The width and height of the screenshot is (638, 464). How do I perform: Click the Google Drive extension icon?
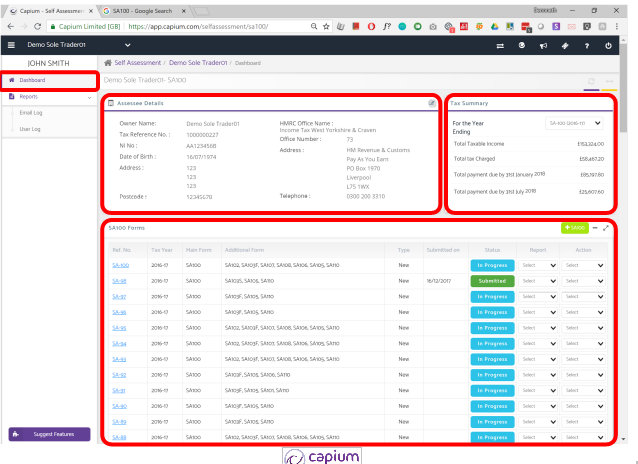(x=494, y=26)
